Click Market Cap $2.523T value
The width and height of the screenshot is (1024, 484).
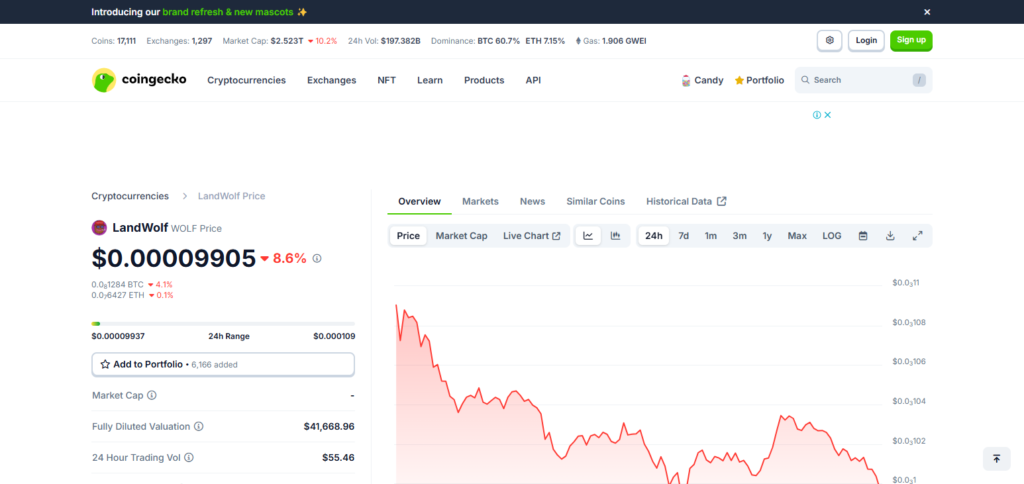(287, 40)
